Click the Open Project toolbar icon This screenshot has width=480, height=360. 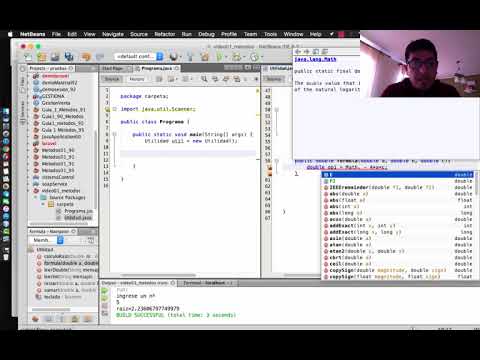[55, 57]
